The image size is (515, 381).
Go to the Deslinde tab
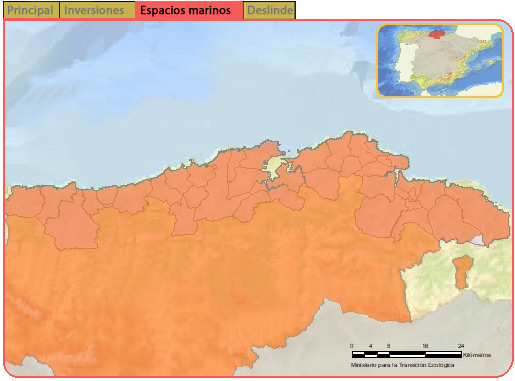pyautogui.click(x=270, y=10)
